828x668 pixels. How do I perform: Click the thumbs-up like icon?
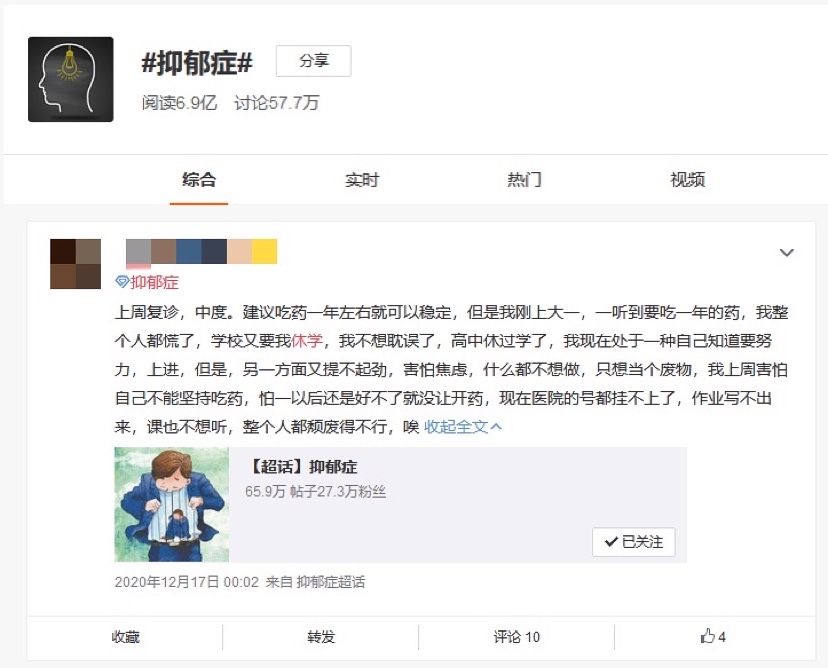pos(708,636)
